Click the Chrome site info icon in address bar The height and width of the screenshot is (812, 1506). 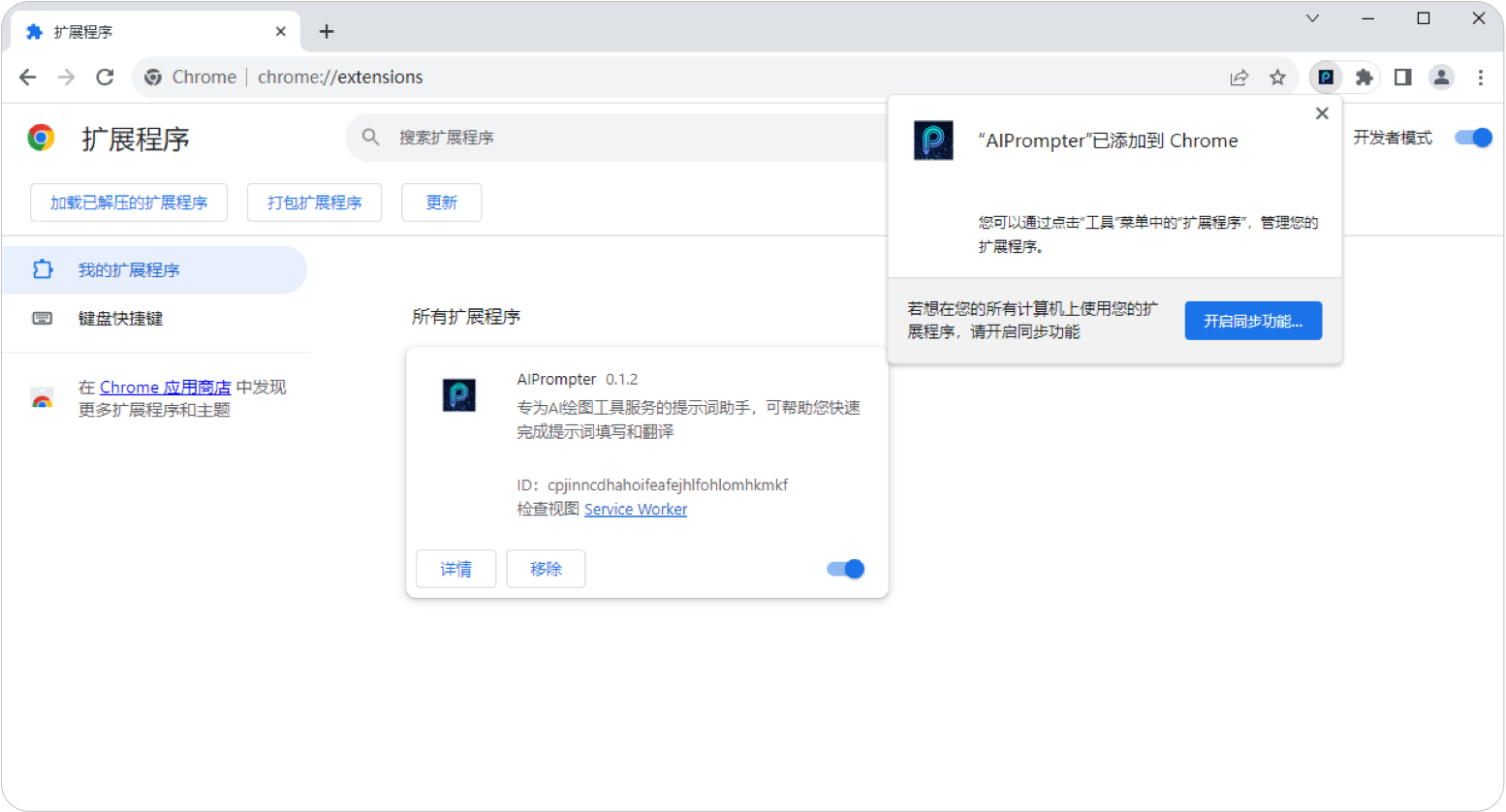(153, 78)
